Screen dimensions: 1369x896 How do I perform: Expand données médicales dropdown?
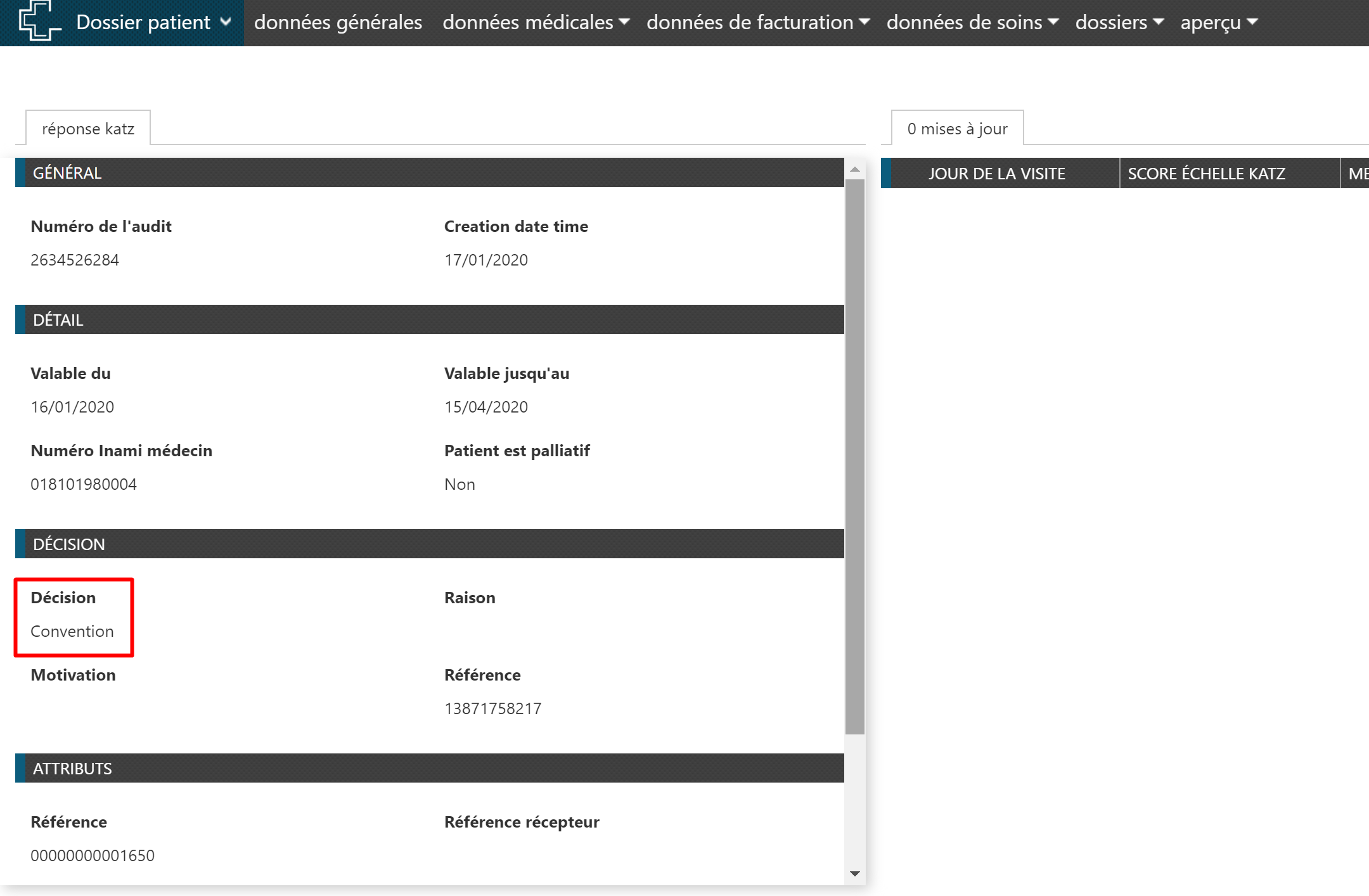tap(536, 23)
